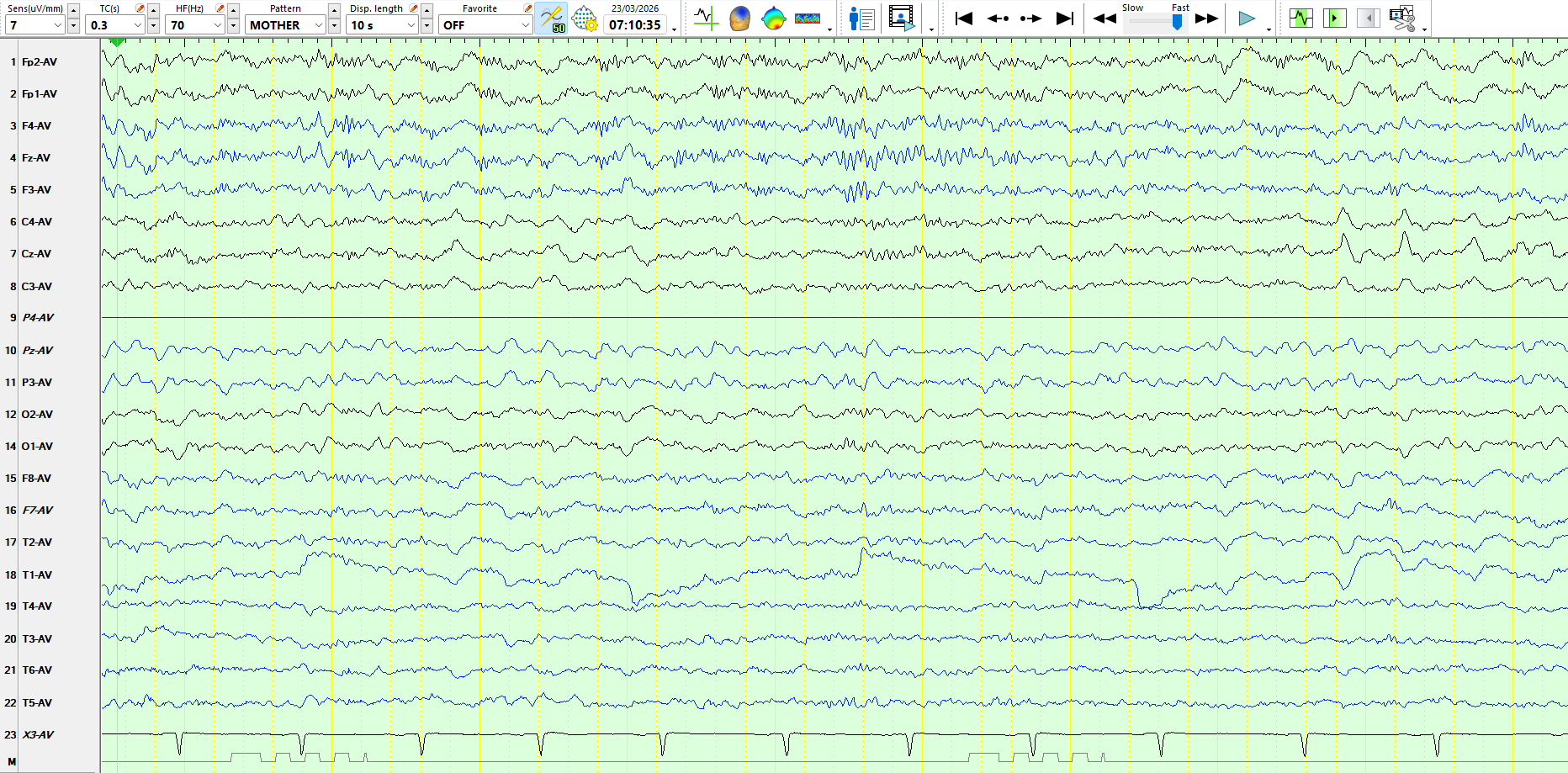Click the green marker at trace start
The height and width of the screenshot is (773, 1568).
[117, 41]
